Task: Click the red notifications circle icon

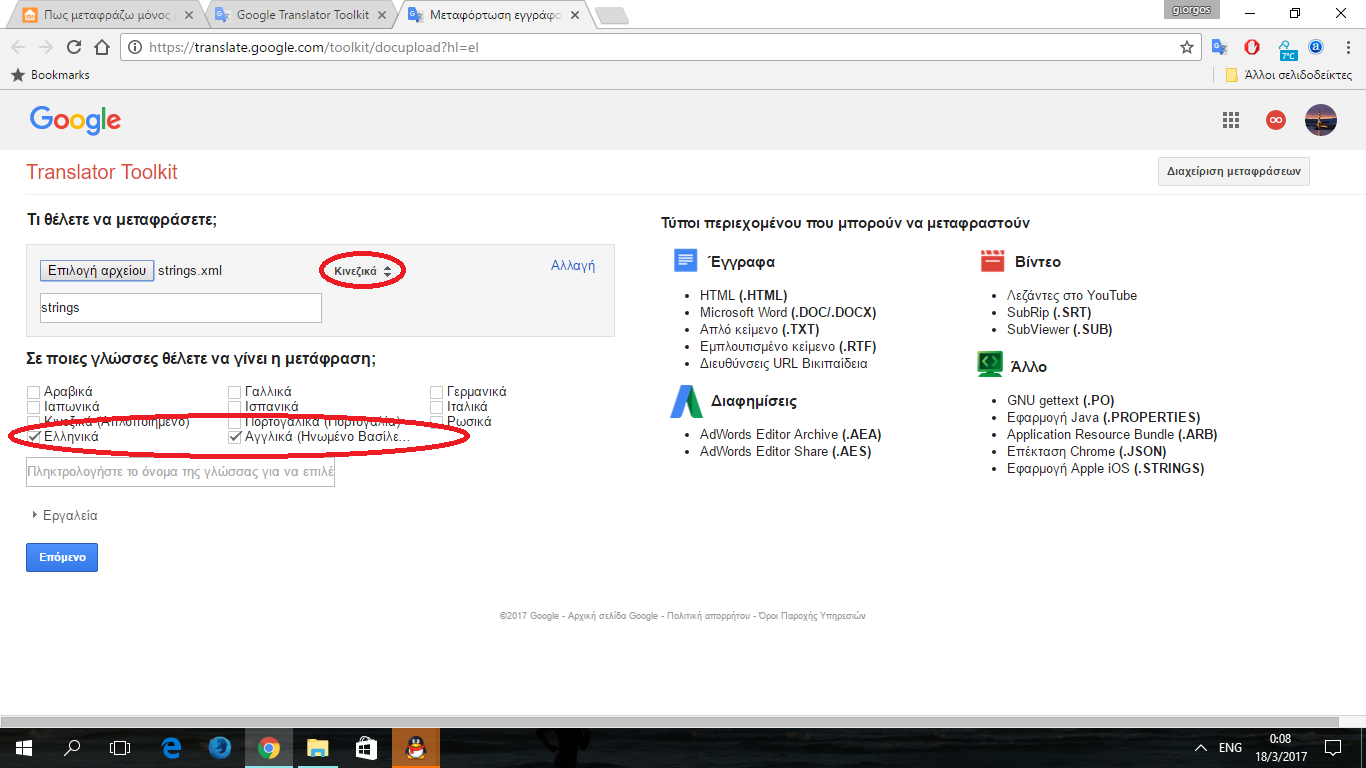Action: 1275,120
